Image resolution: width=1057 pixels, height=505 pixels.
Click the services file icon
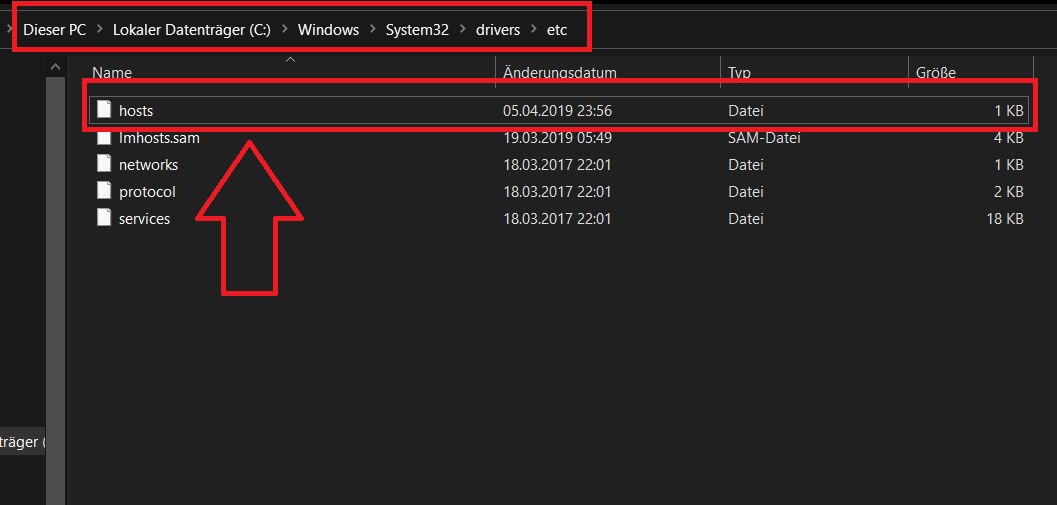[x=103, y=218]
